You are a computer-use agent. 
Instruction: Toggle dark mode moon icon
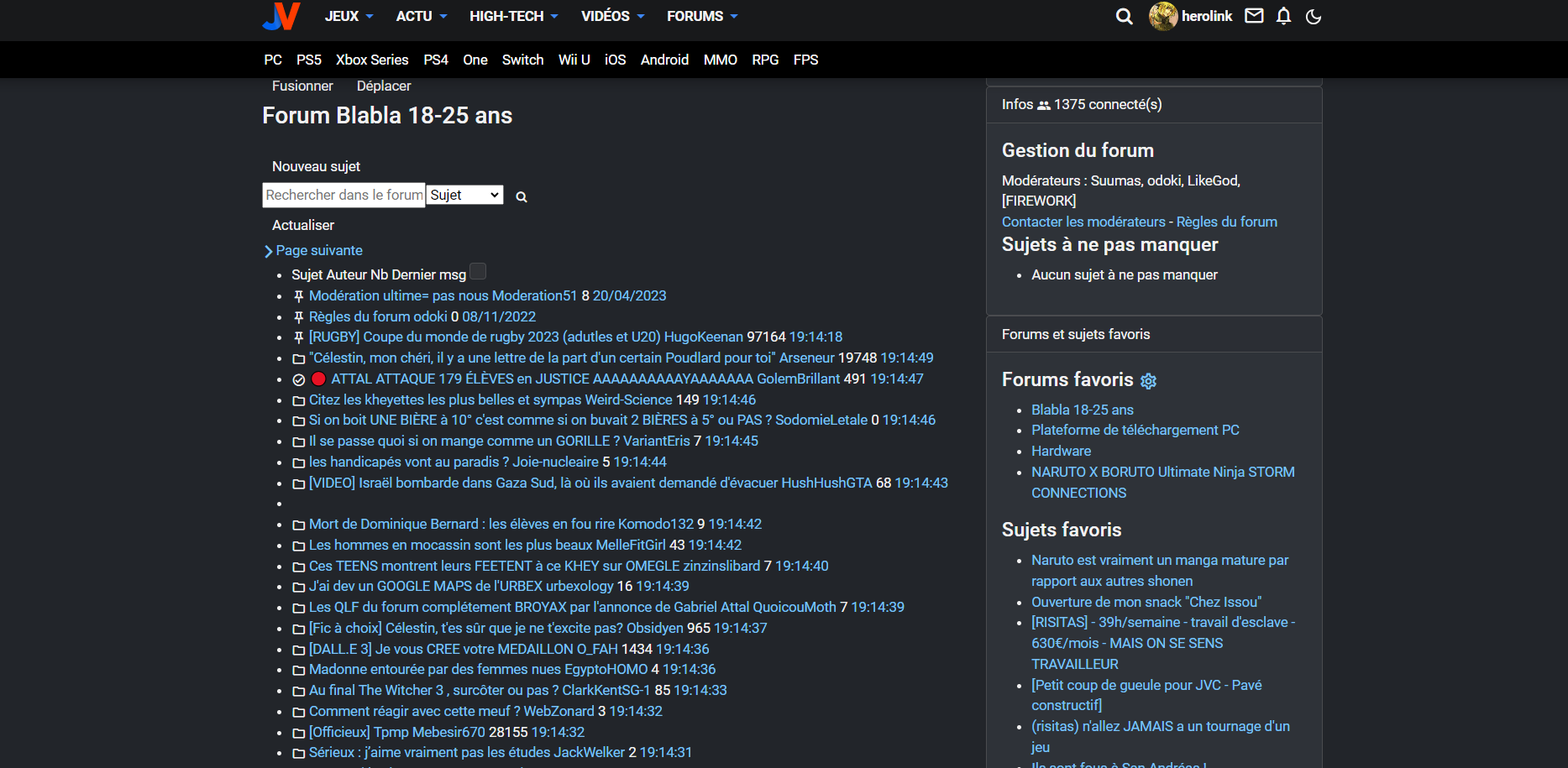[1314, 16]
